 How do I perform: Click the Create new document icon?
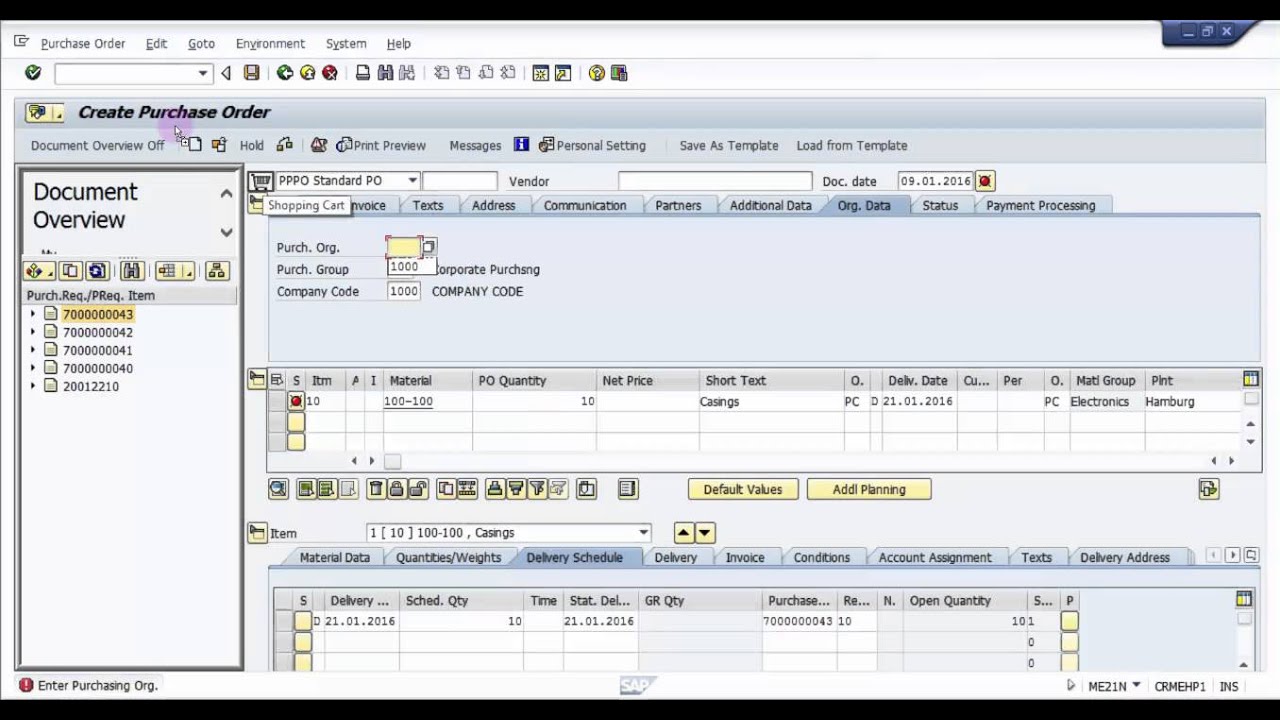(x=194, y=145)
